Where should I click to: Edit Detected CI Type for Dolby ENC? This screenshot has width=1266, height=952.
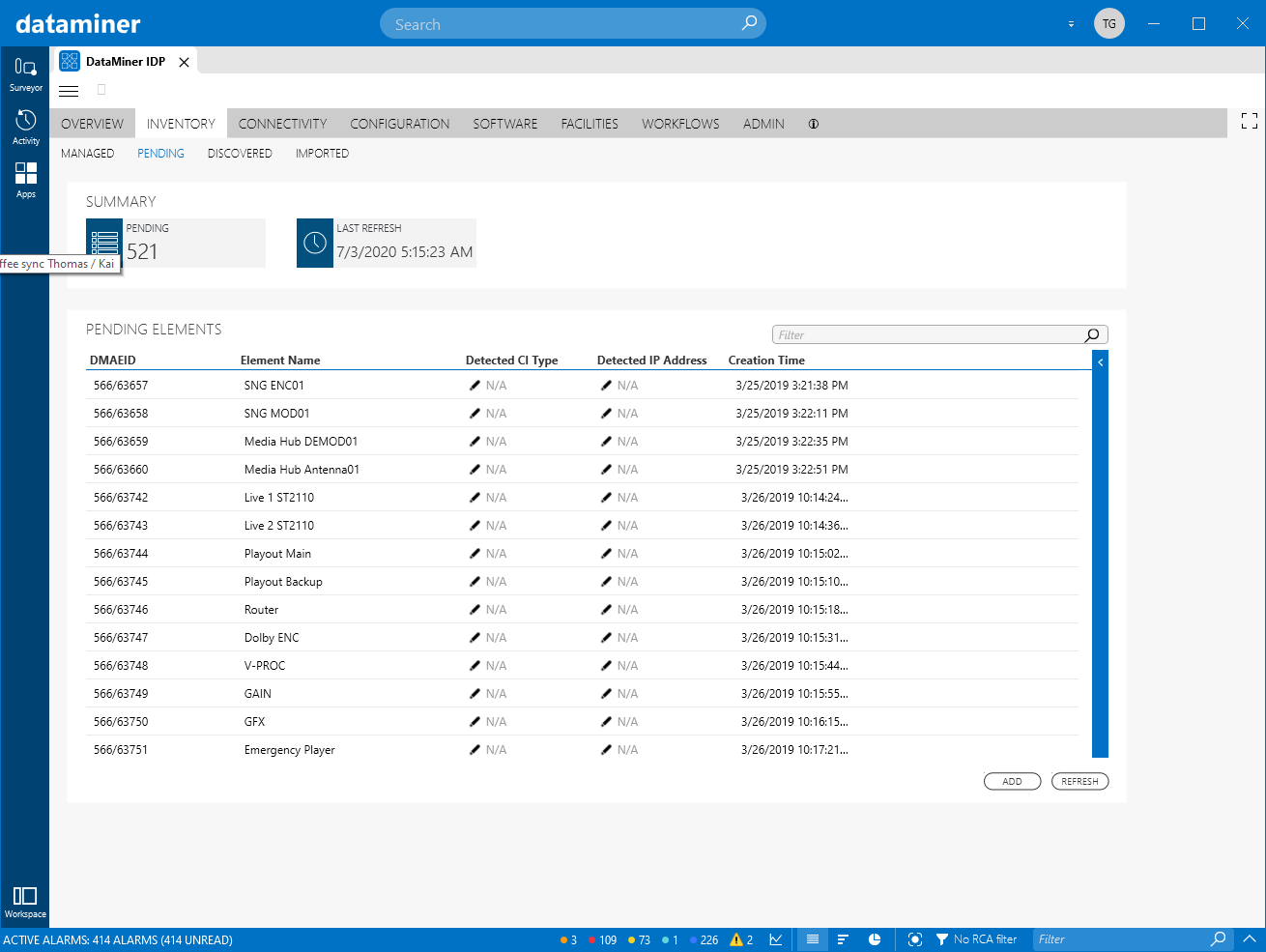click(x=475, y=637)
